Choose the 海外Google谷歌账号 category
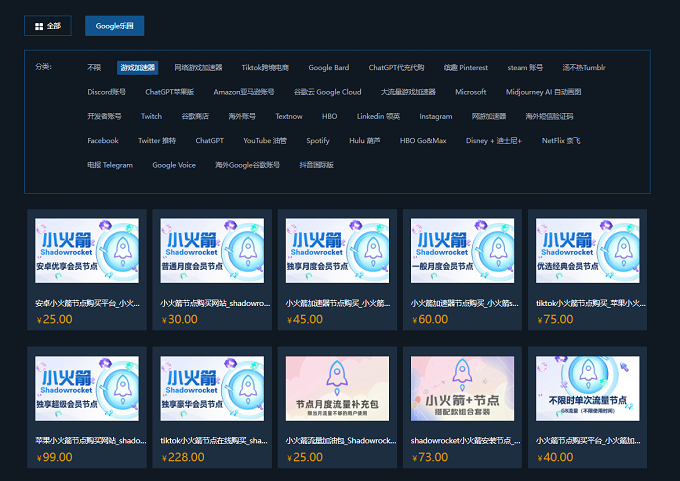Viewport: 680px width, 481px height. [247, 165]
